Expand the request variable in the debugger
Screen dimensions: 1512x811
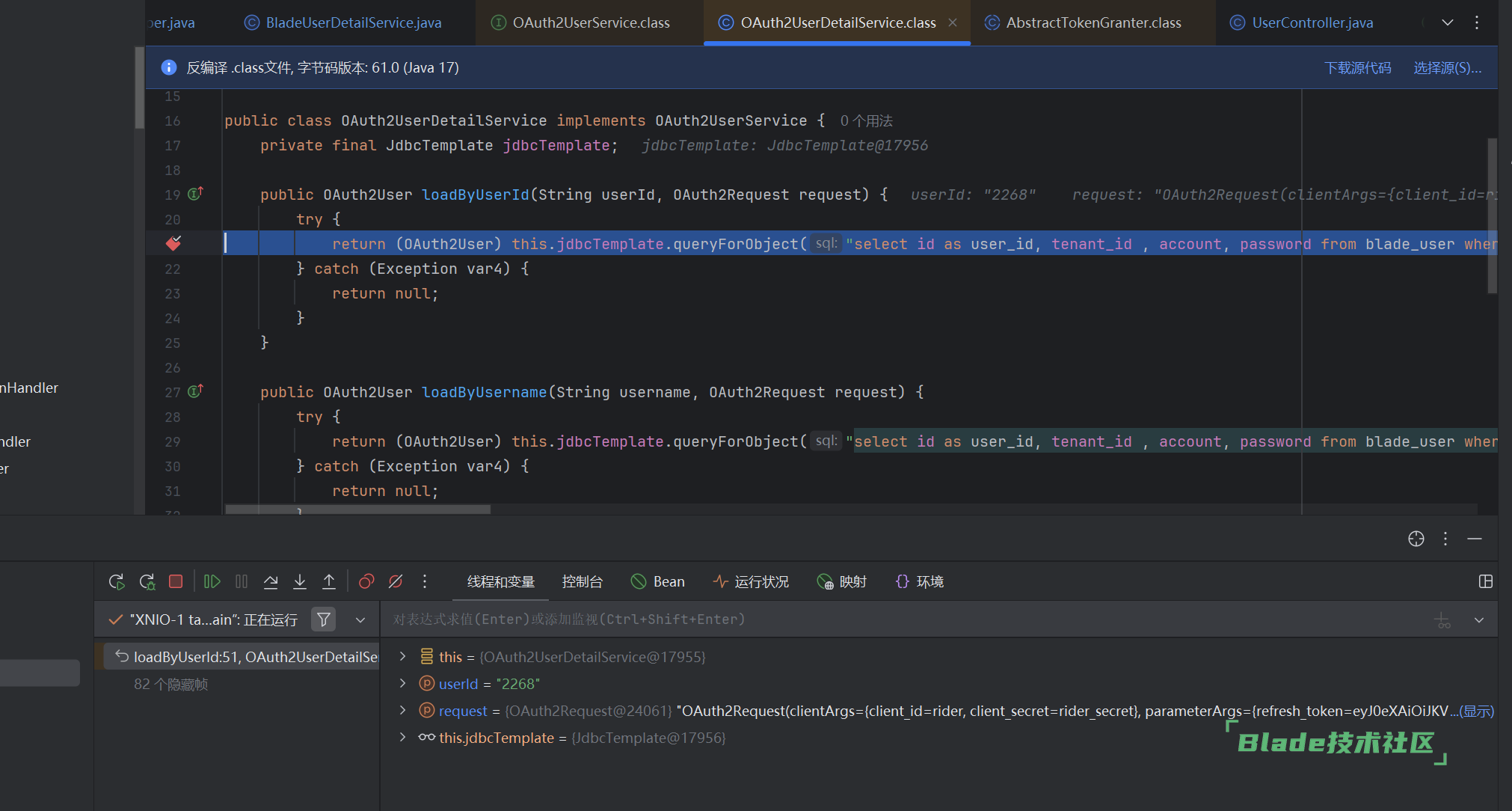(402, 710)
